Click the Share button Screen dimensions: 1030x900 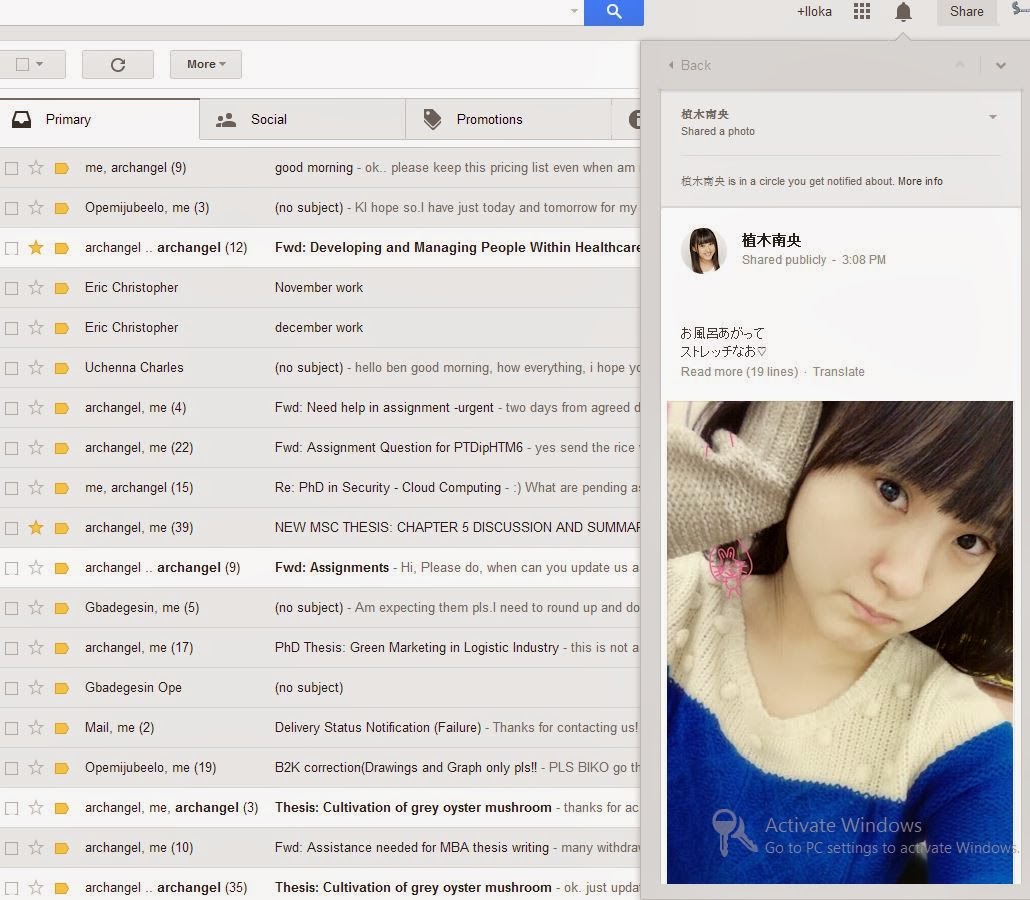tap(966, 12)
